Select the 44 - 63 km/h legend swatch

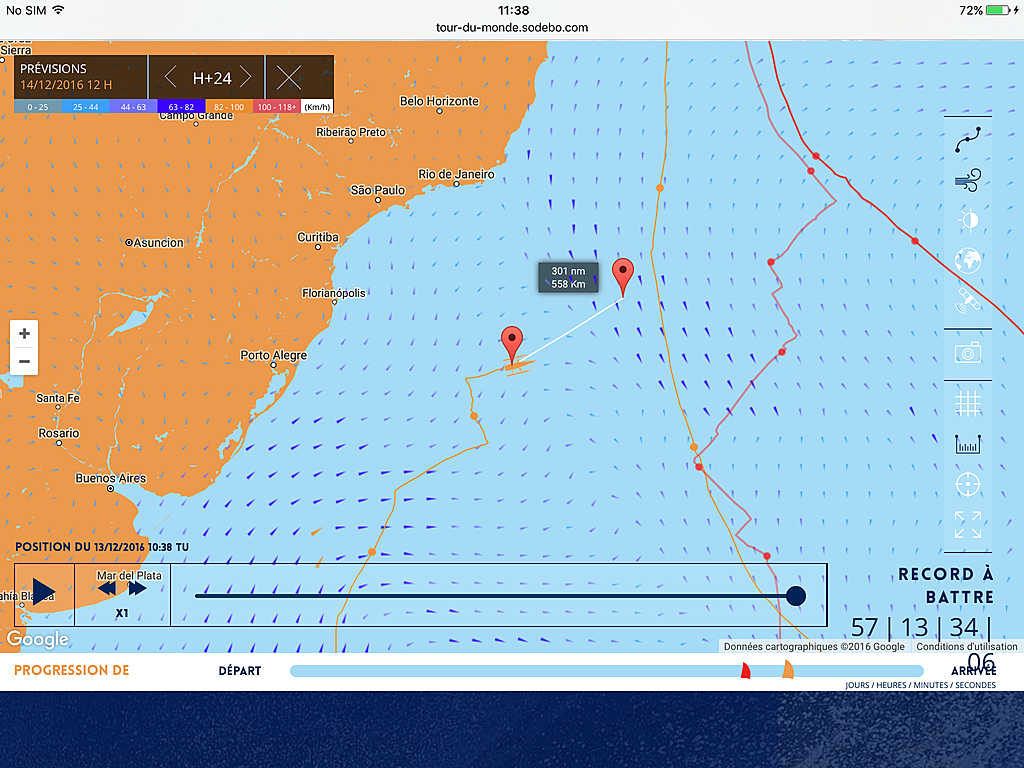pyautogui.click(x=133, y=107)
